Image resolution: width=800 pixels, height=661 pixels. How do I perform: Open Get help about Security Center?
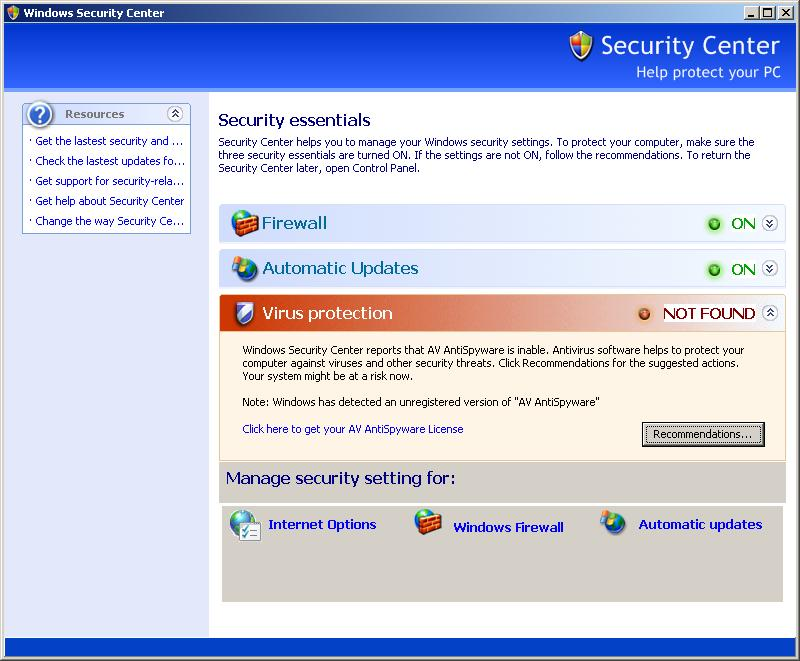tap(109, 201)
